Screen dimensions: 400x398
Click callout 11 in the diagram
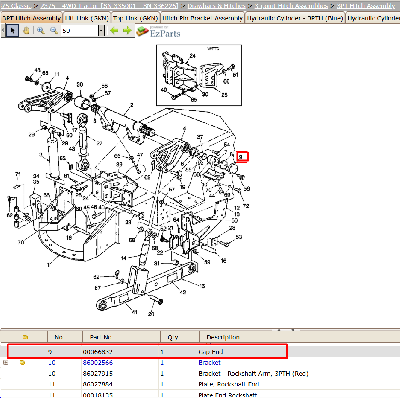57,74
